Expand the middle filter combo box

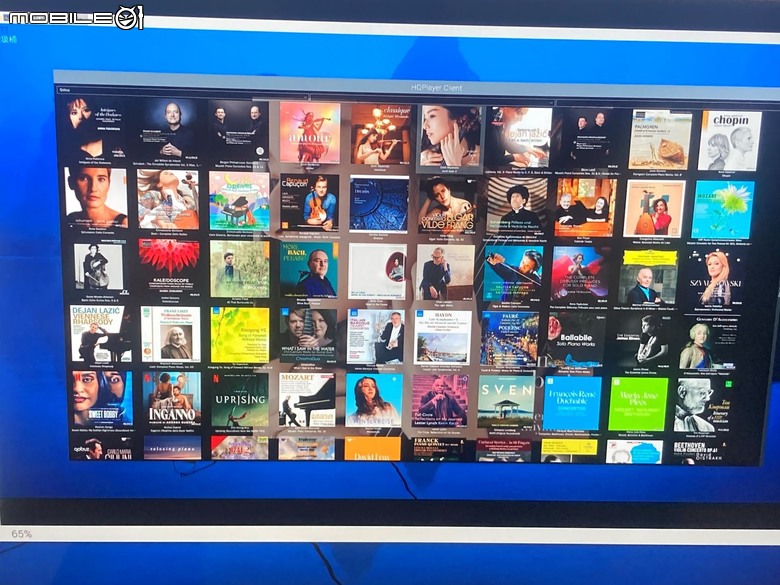[432, 99]
